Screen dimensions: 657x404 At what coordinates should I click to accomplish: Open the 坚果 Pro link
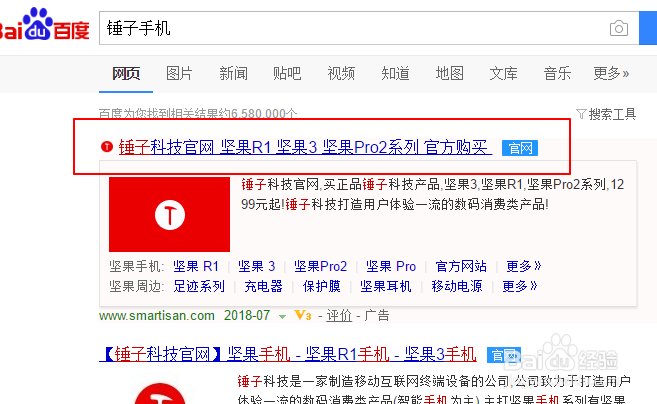391,267
